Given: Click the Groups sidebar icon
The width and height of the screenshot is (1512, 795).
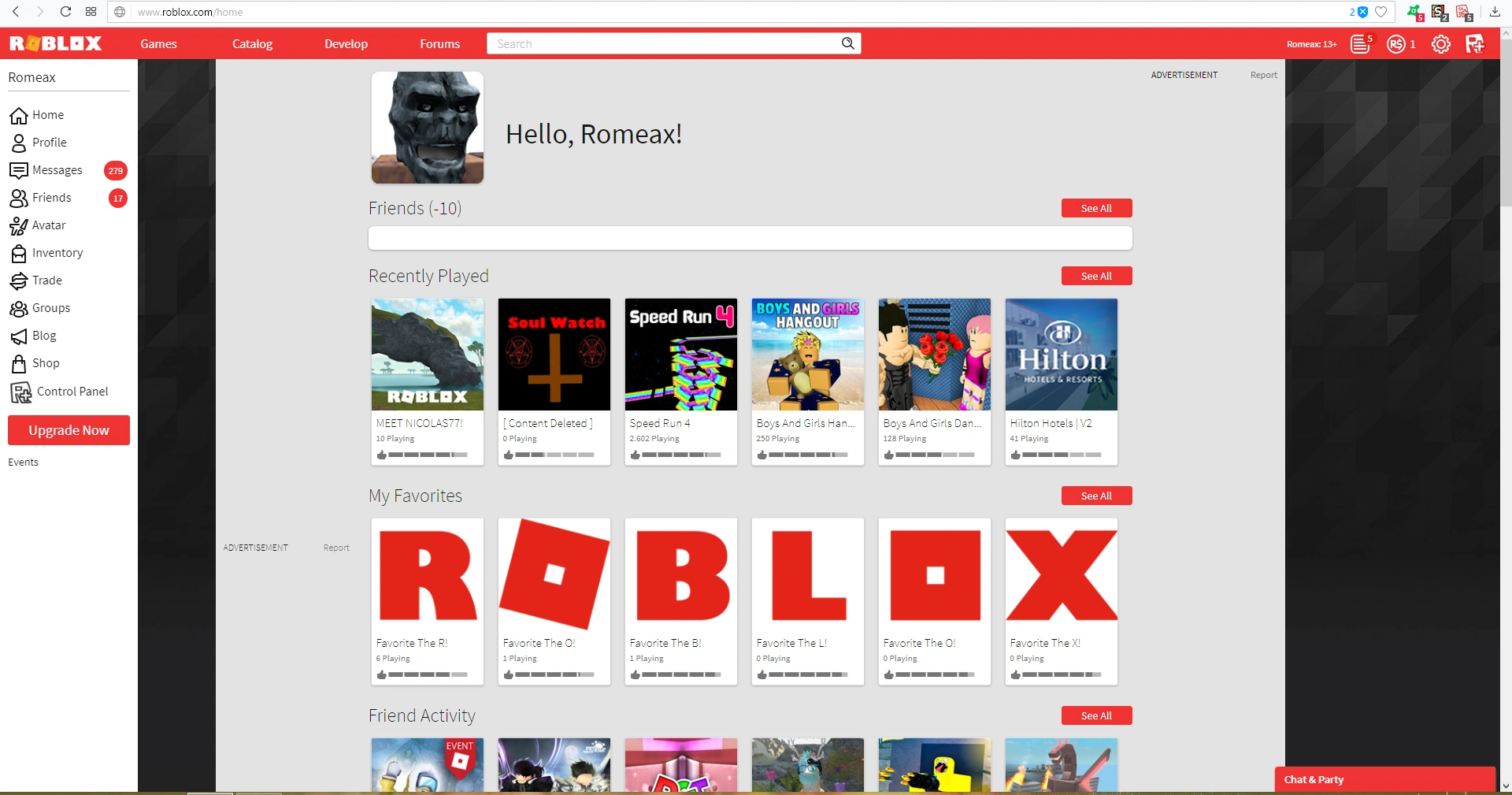Looking at the screenshot, I should (x=19, y=309).
